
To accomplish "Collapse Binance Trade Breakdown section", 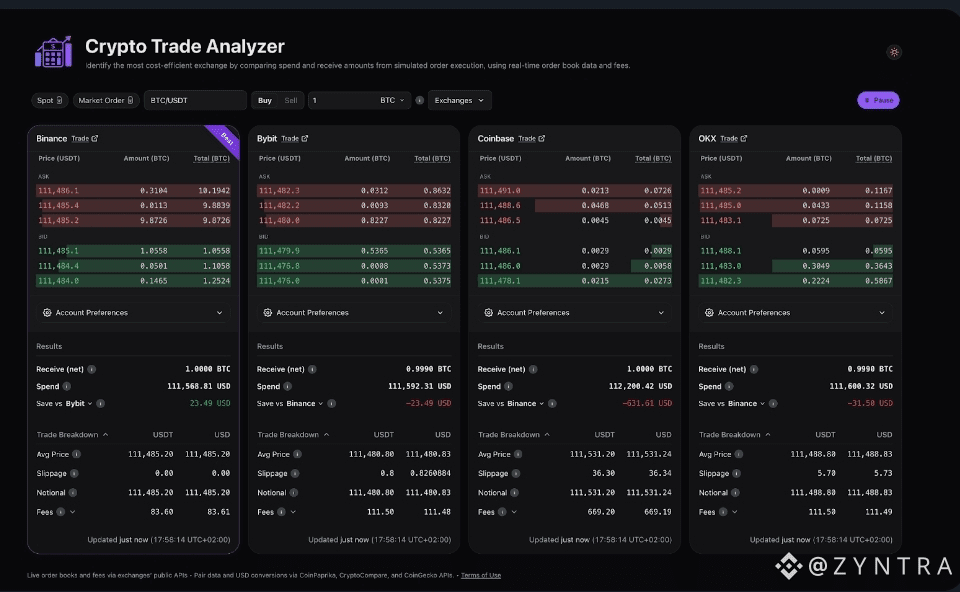I will 72,435.
